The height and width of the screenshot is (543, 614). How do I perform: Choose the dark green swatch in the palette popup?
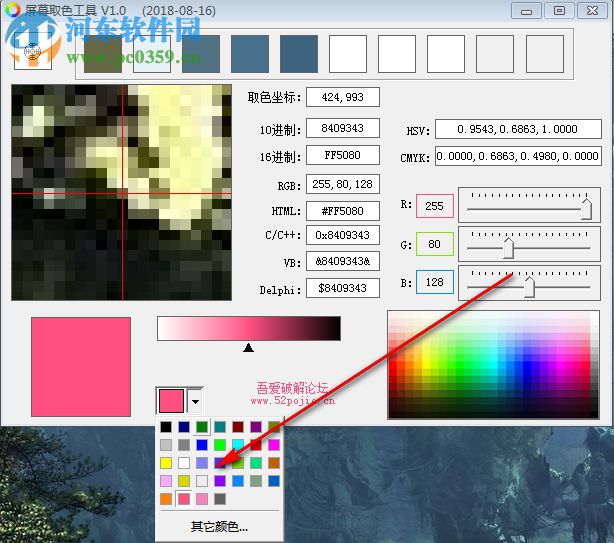[x=202, y=427]
